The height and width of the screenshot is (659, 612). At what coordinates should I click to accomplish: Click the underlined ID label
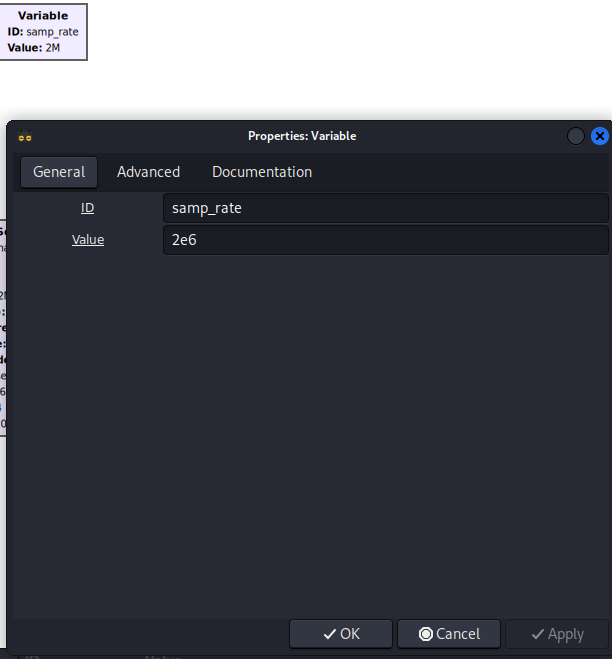click(87, 208)
